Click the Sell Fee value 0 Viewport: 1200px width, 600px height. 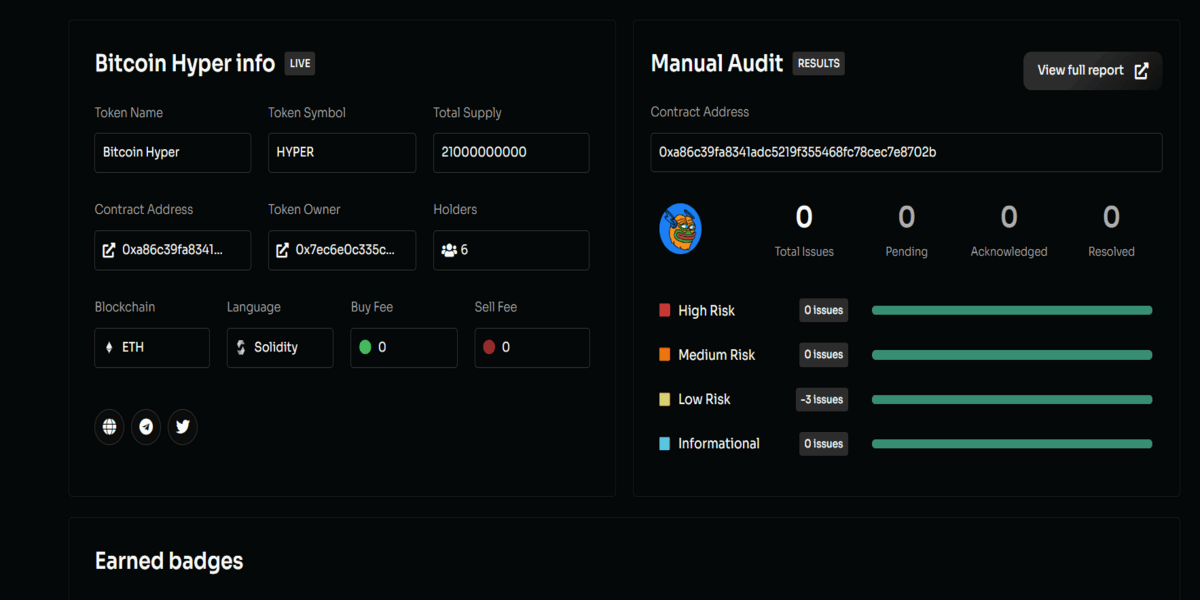click(x=506, y=348)
